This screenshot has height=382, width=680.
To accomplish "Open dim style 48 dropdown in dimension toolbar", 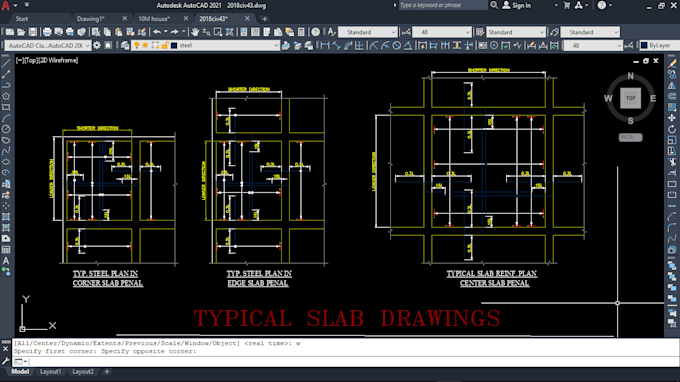I will tap(593, 46).
